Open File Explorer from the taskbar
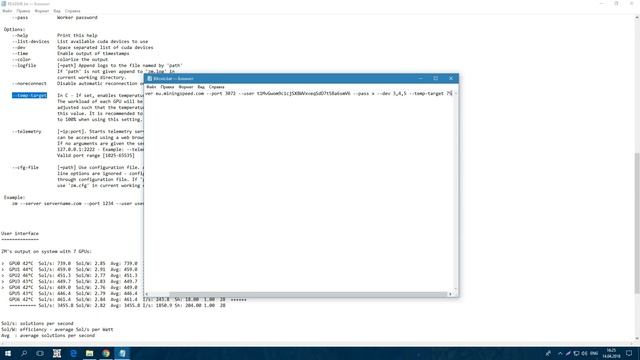Screen dimensions: 640x360 click(x=89, y=353)
